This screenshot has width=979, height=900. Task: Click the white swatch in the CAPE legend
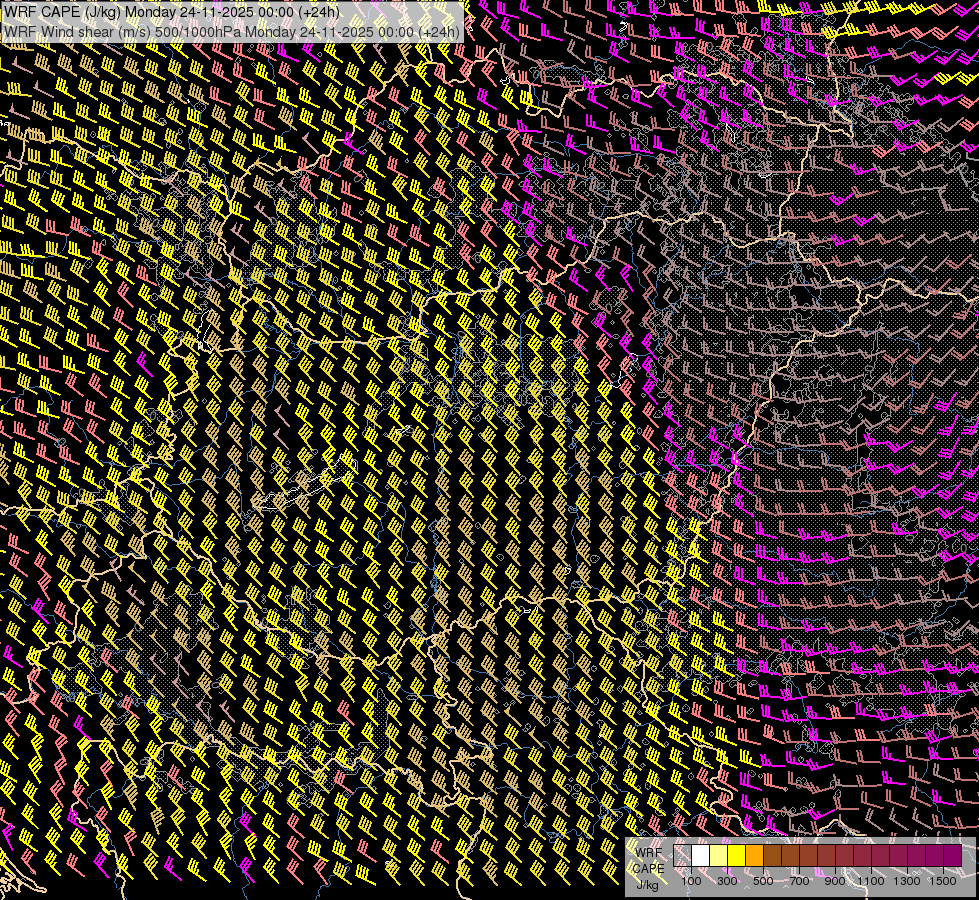(701, 856)
